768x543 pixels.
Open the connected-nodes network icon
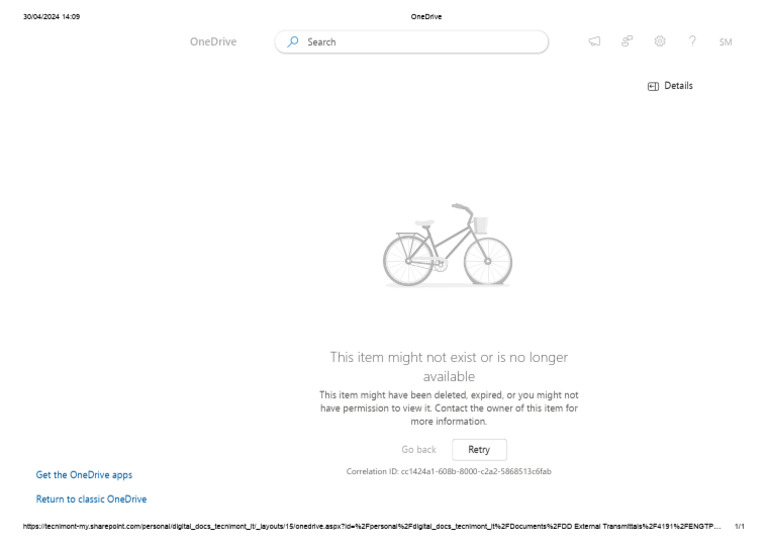pos(627,42)
